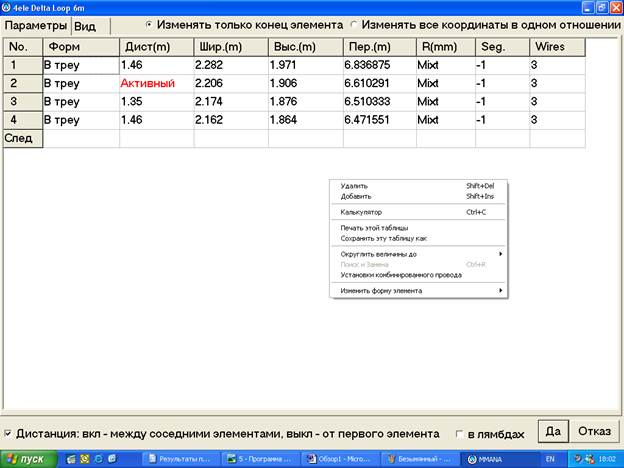The image size is (624, 468).
Task: Open the пуск start menu
Action: 29,459
